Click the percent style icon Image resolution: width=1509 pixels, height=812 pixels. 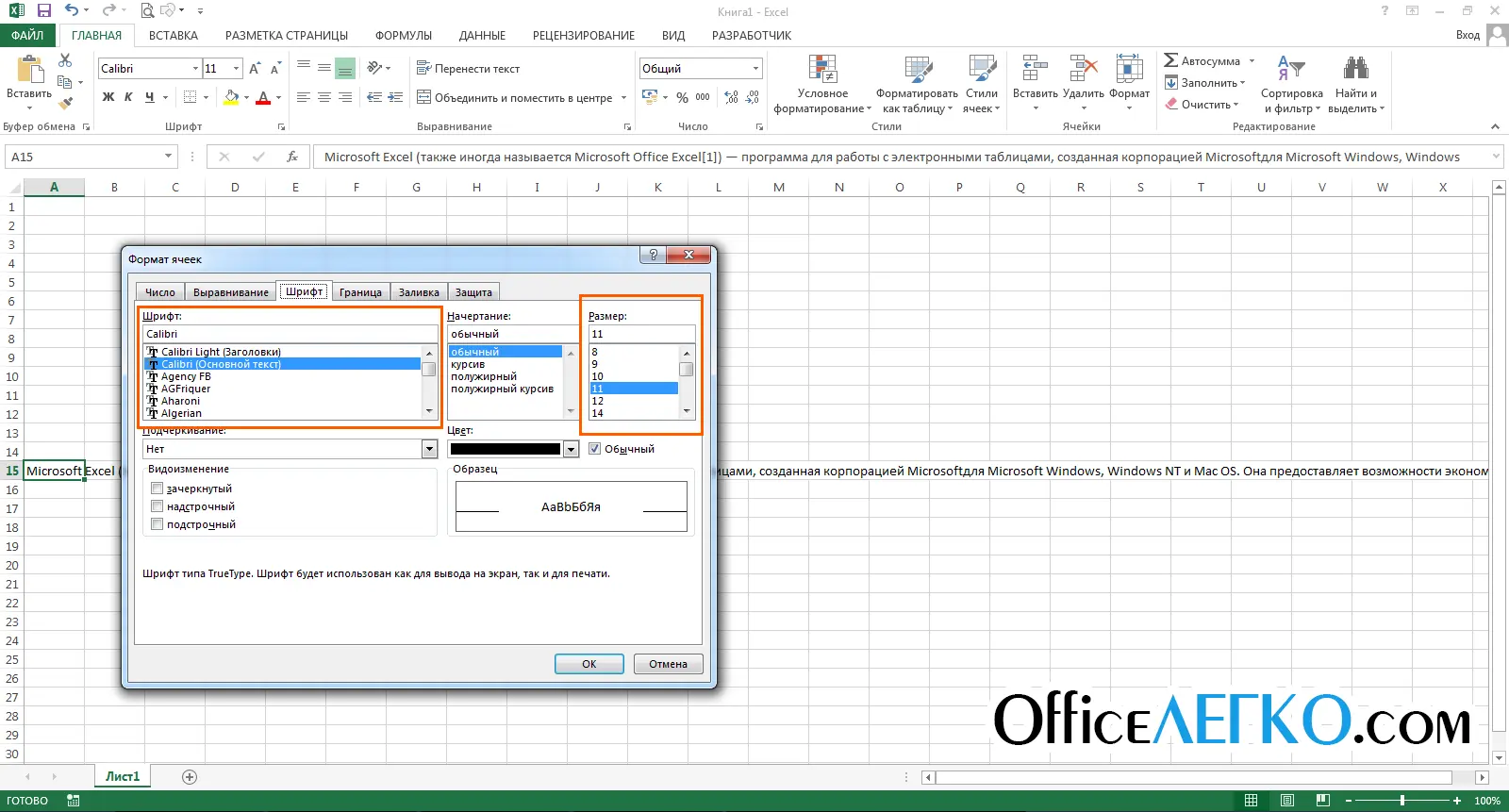coord(682,97)
